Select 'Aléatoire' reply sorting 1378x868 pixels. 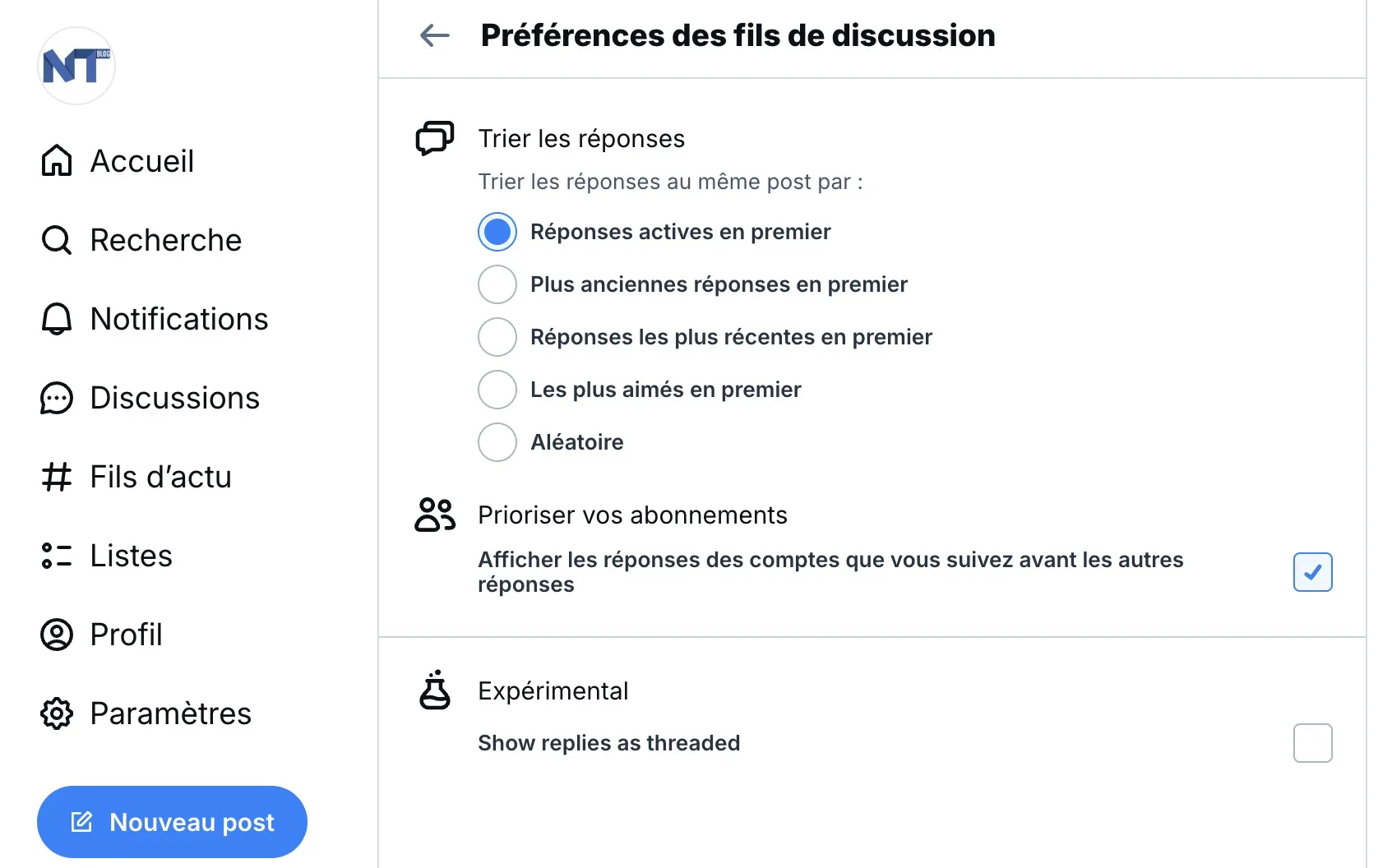coord(497,442)
